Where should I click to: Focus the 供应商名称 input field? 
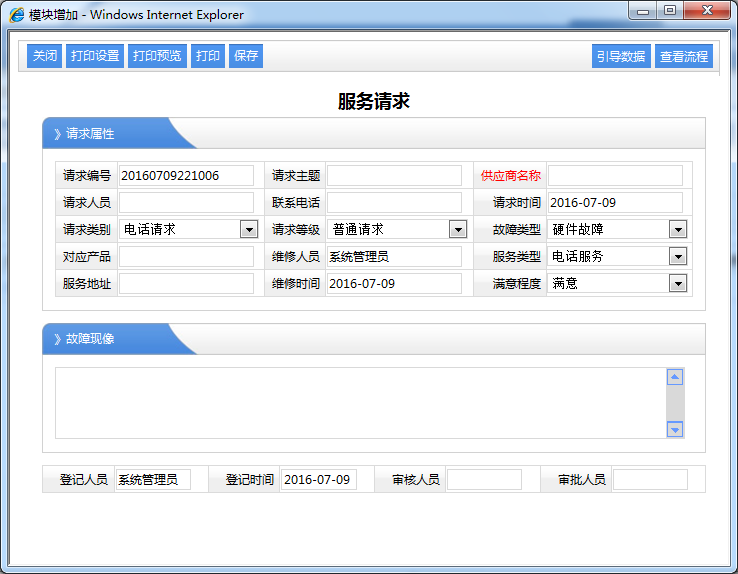click(615, 176)
